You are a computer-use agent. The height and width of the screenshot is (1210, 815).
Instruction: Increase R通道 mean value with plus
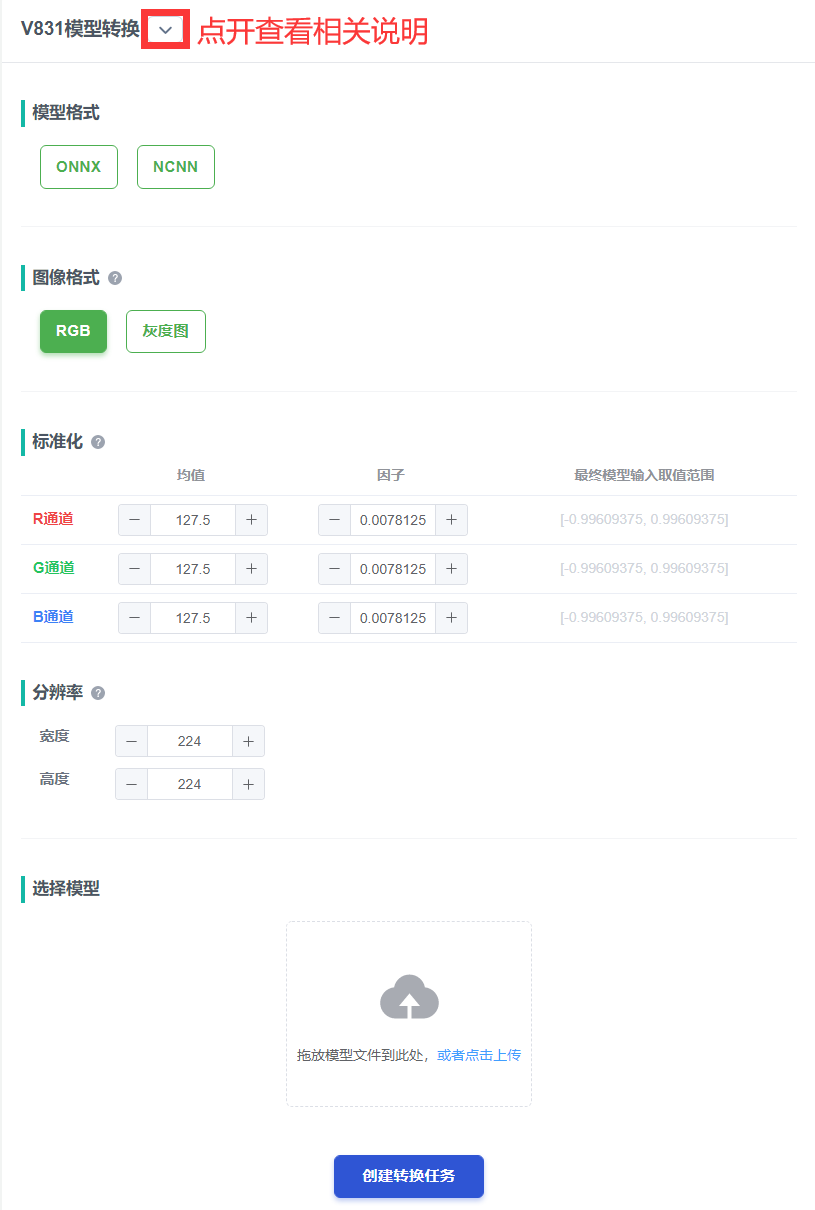coord(251,520)
